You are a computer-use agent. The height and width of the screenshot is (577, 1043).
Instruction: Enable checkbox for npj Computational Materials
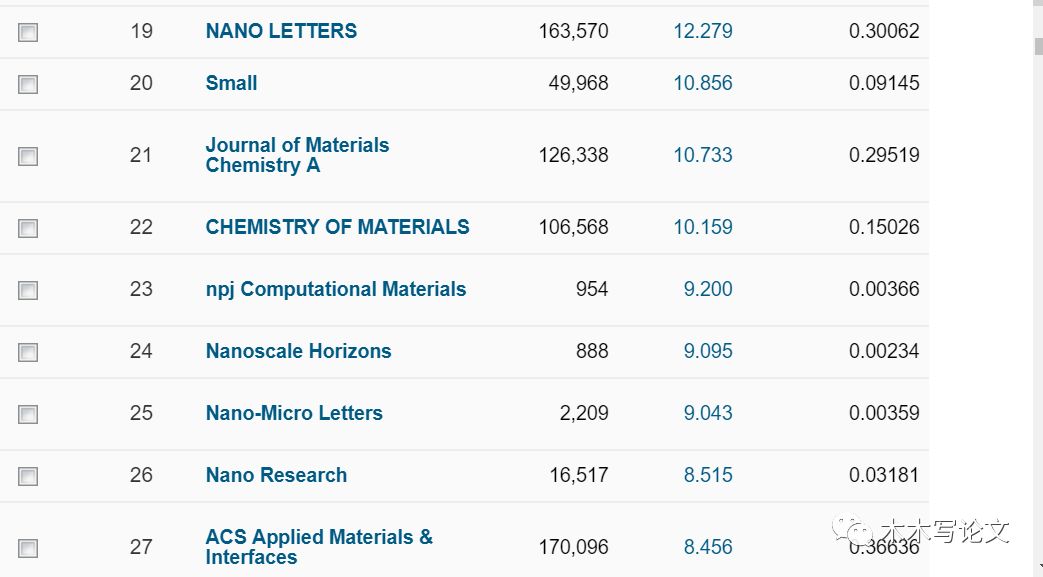click(28, 290)
